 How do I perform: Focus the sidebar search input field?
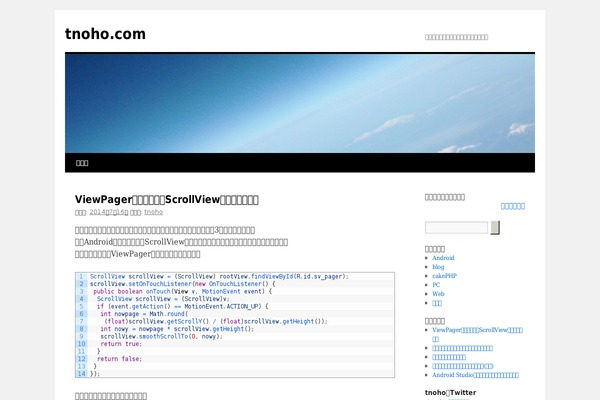[x=456, y=227]
